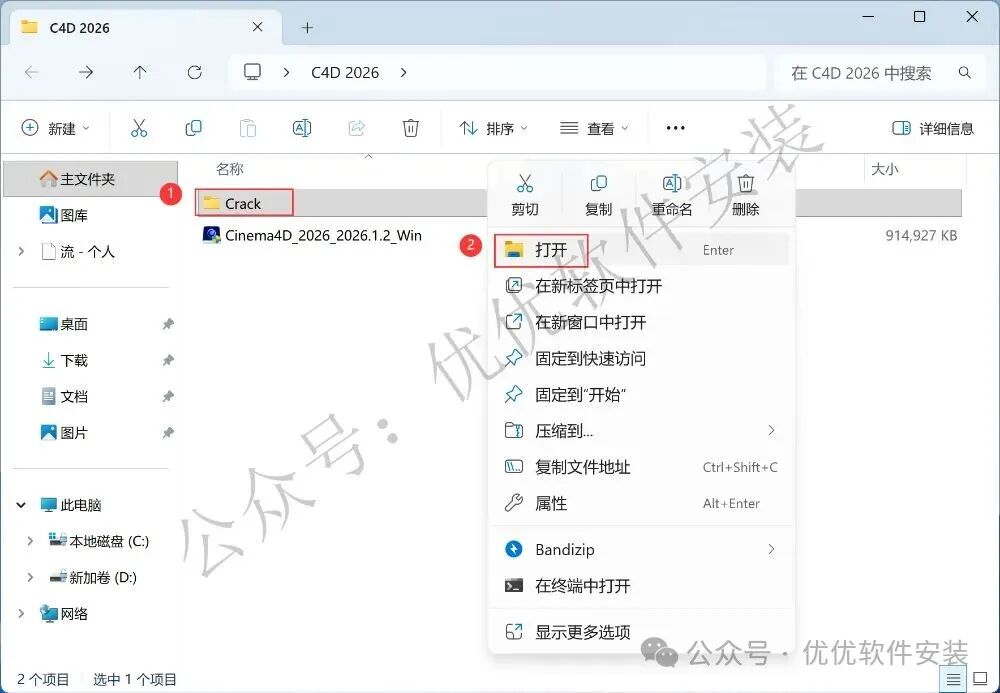Choose 在终端中打开
This screenshot has width=1000, height=693.
coord(642,585)
